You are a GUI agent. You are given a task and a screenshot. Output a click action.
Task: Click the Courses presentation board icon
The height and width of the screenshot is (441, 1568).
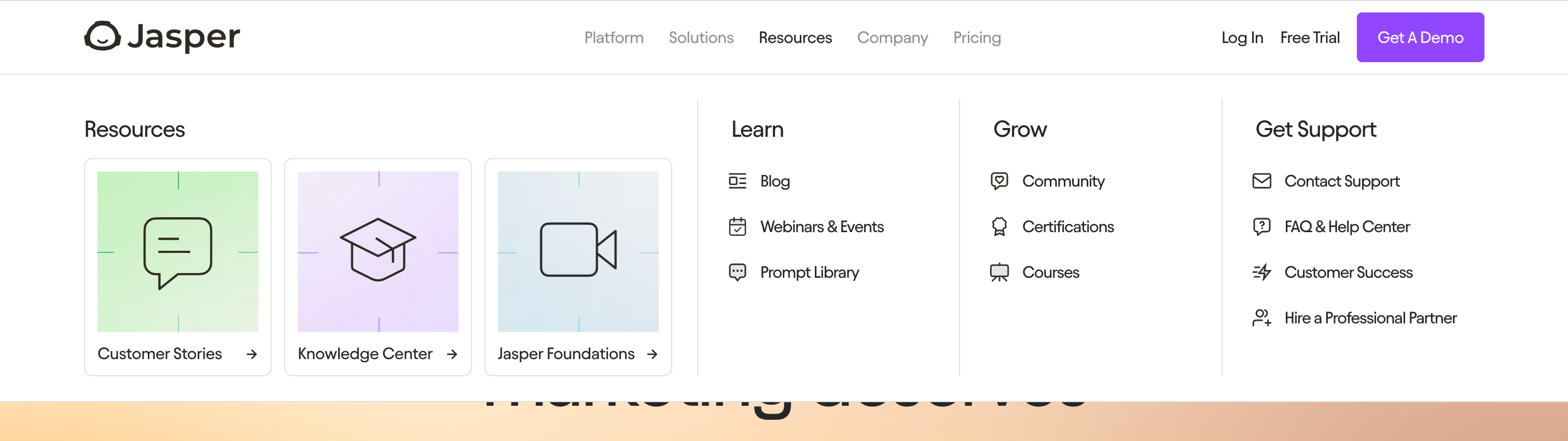tap(999, 273)
